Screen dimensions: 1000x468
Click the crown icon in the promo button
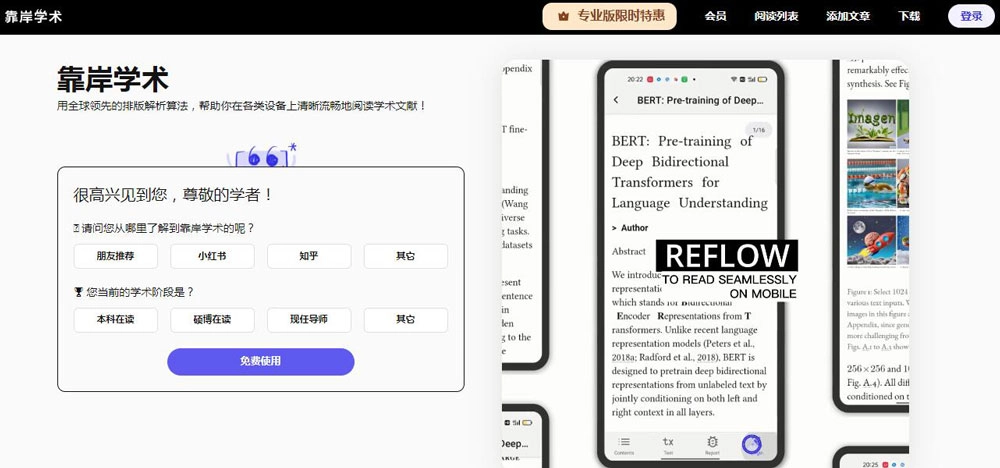click(563, 17)
